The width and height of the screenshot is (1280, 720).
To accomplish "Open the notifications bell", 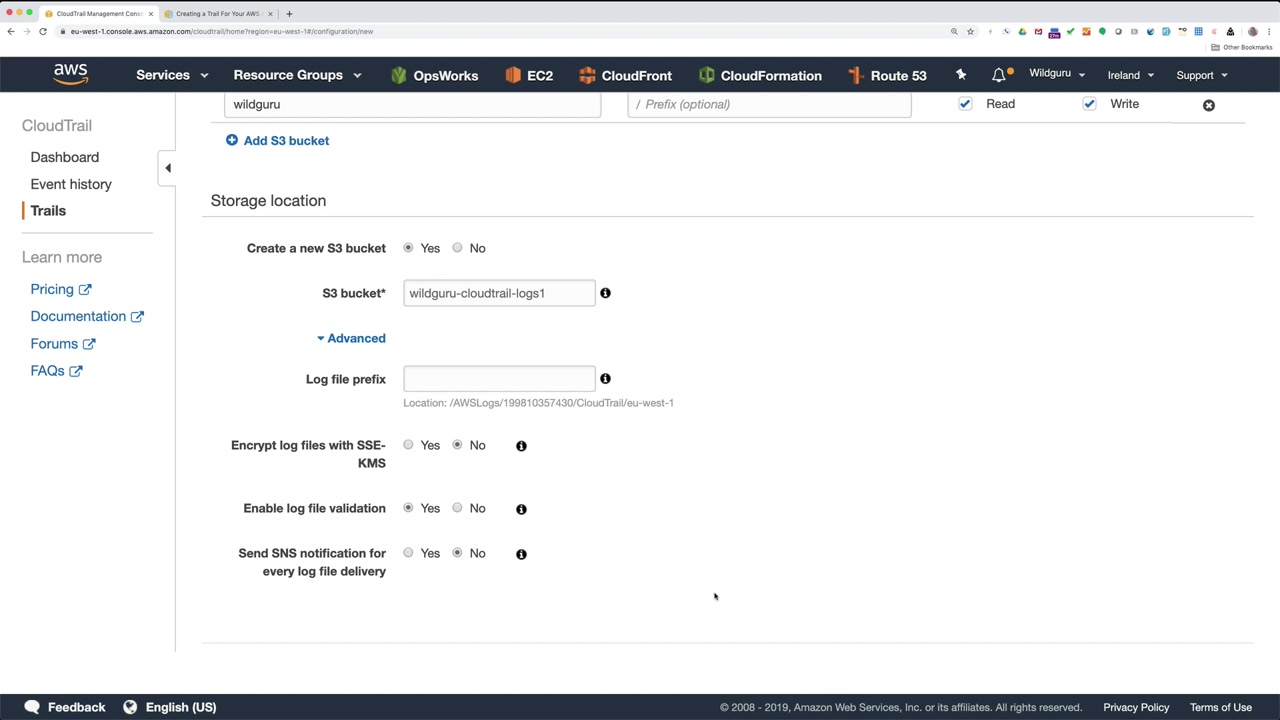I will 999,75.
